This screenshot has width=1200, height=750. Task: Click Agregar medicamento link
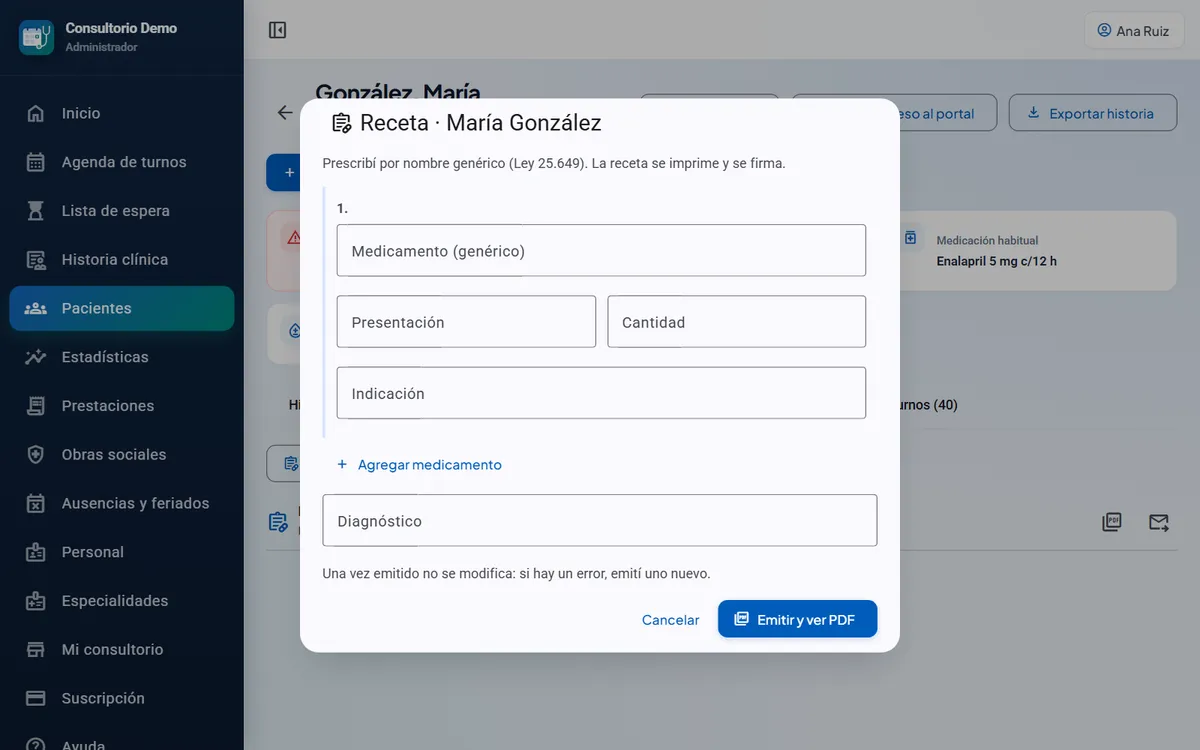(419, 465)
